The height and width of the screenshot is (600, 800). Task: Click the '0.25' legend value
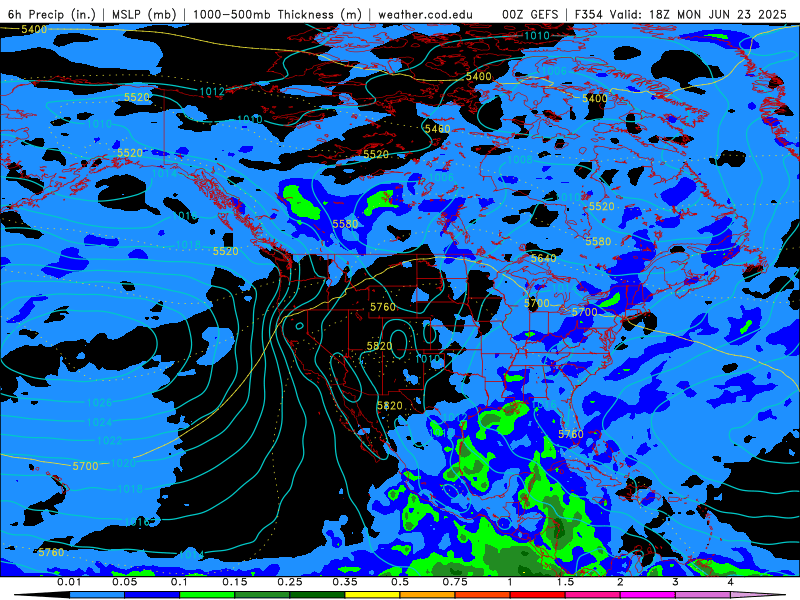coord(290,582)
